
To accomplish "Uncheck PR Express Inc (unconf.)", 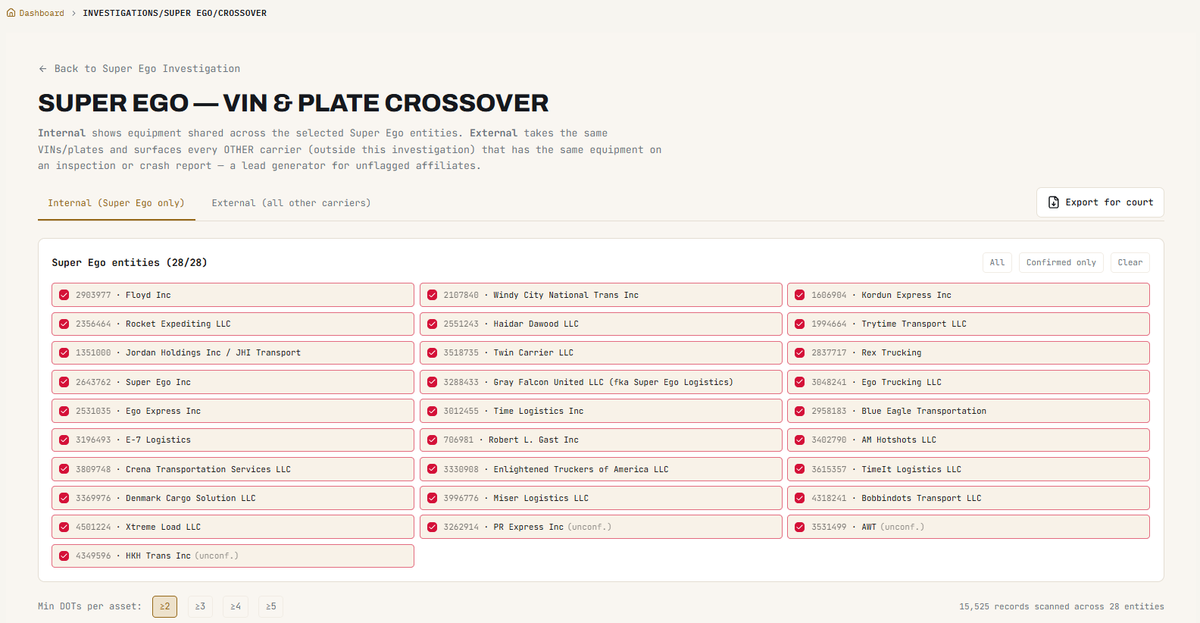I will click(x=600, y=527).
